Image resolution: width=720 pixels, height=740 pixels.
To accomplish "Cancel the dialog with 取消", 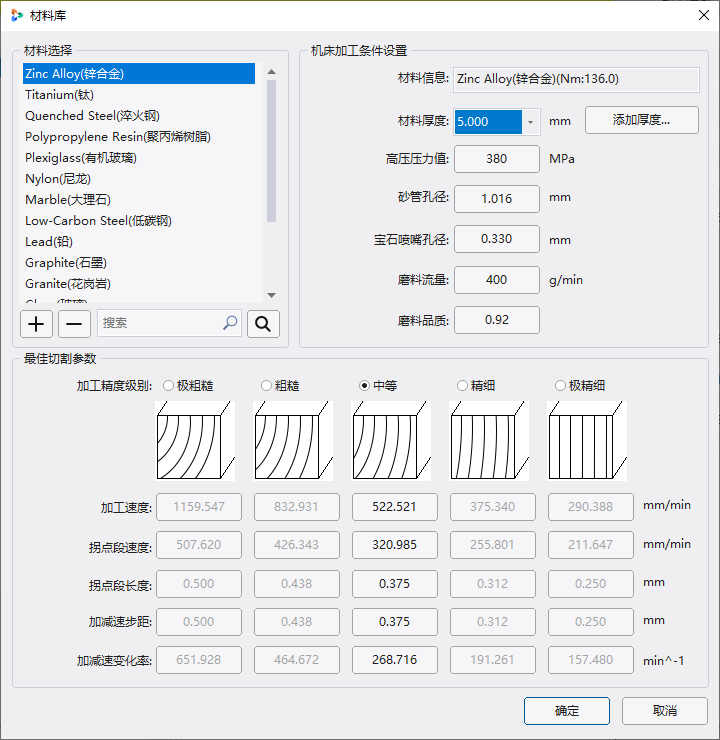I will point(664,710).
